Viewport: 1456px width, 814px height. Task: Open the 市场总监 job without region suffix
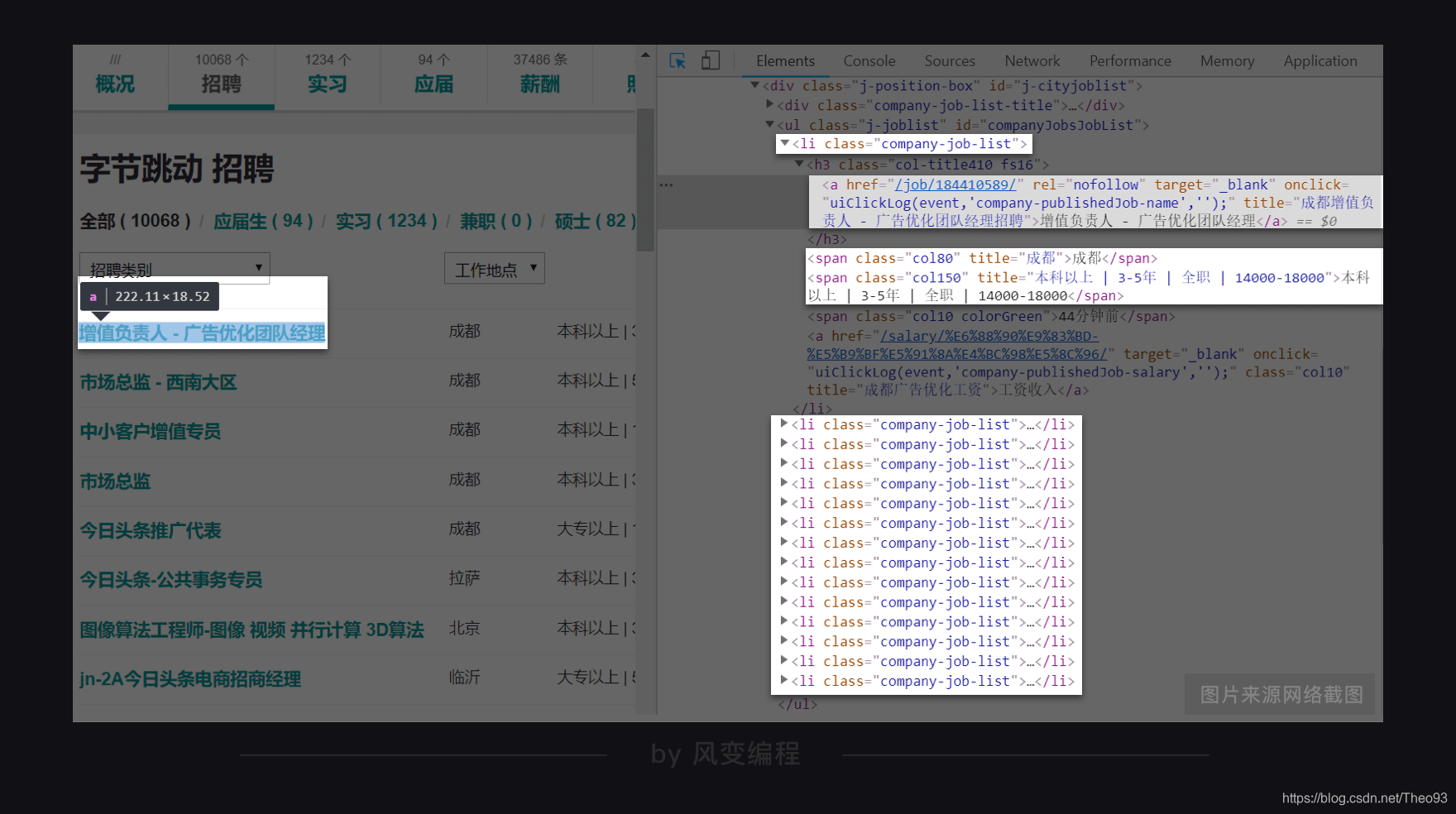115,481
